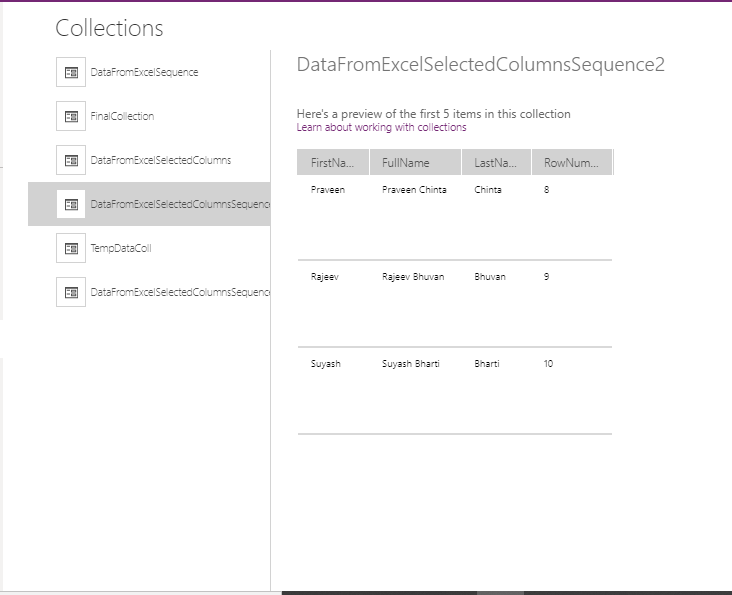Click the DataFromExcelSelectedColumns table icon
Screen dimensions: 732x595
click(71, 160)
